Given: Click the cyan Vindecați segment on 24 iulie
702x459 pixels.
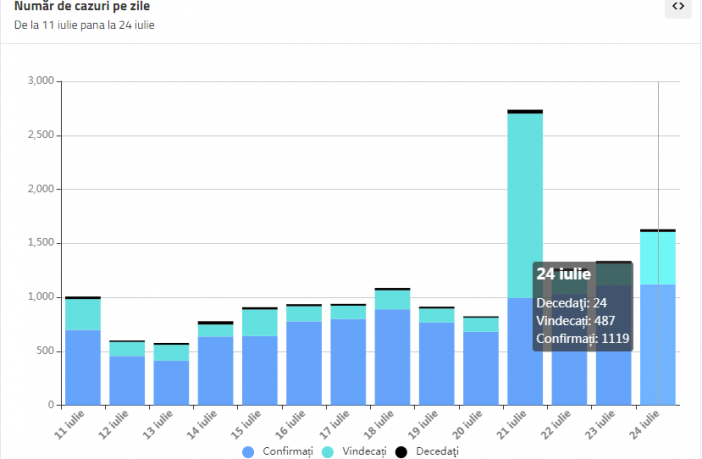Looking at the screenshot, I should click(658, 257).
